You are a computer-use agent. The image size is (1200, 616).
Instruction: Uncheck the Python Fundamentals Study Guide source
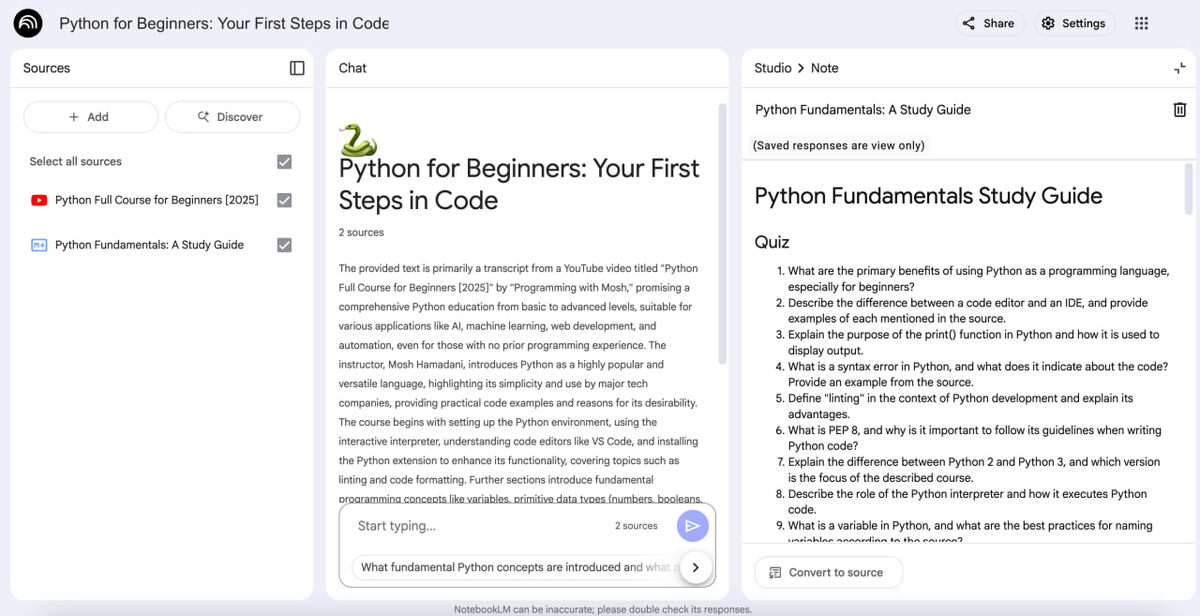tap(284, 245)
